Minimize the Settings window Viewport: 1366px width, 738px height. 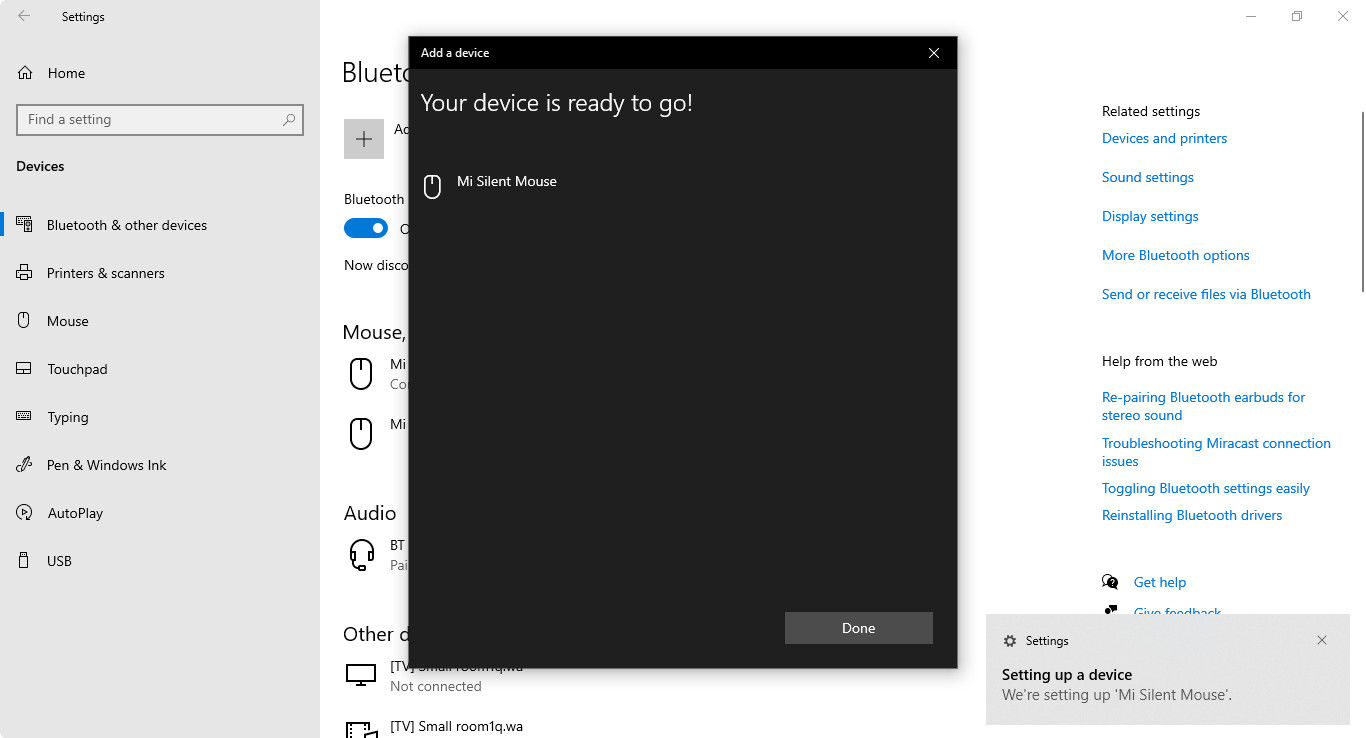[1251, 16]
